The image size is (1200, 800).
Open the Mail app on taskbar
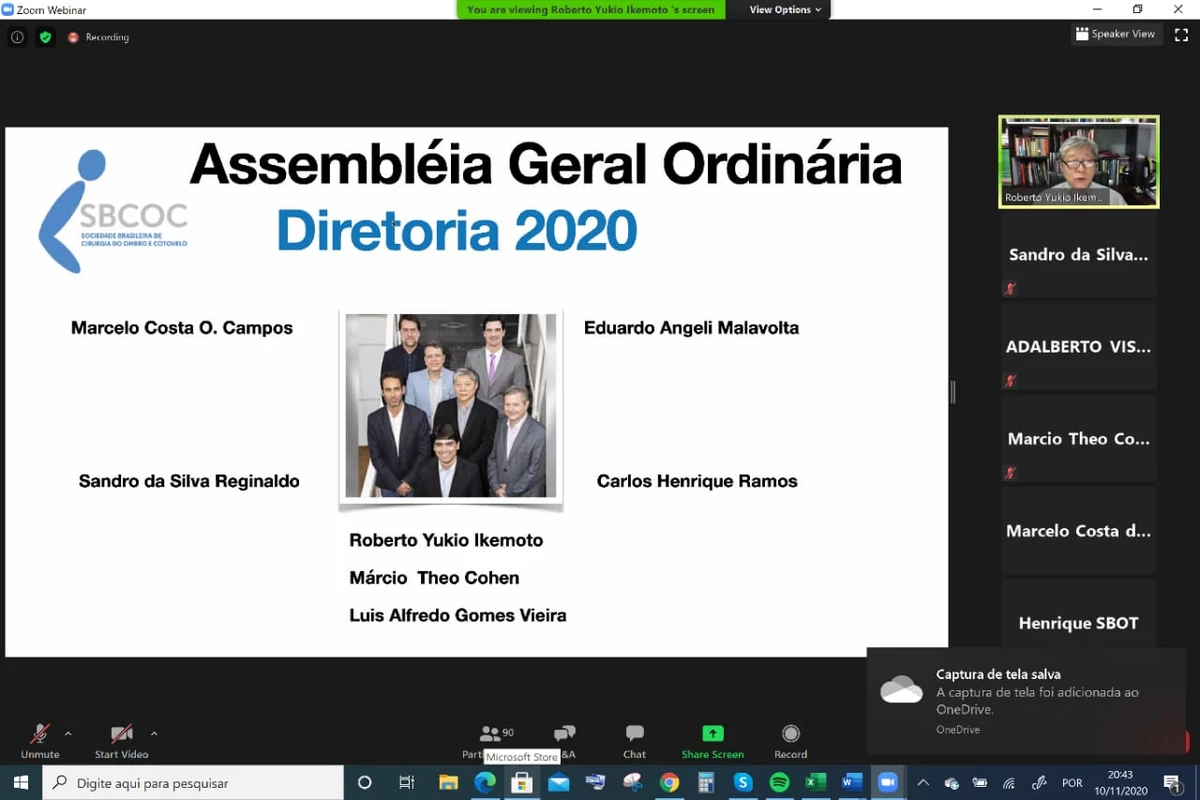tap(558, 783)
